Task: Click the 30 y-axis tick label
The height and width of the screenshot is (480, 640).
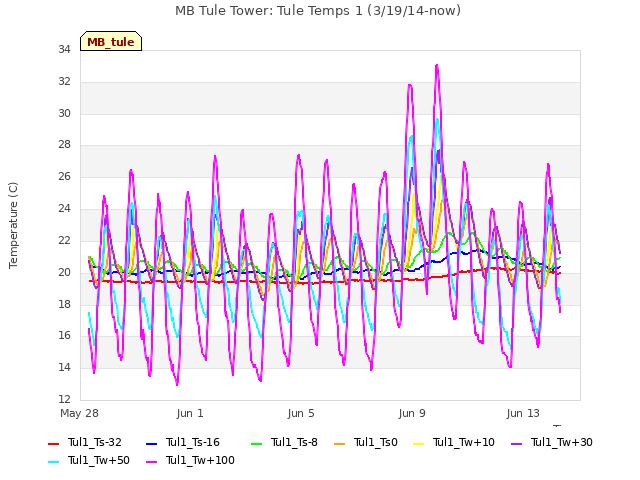Action: pos(64,113)
